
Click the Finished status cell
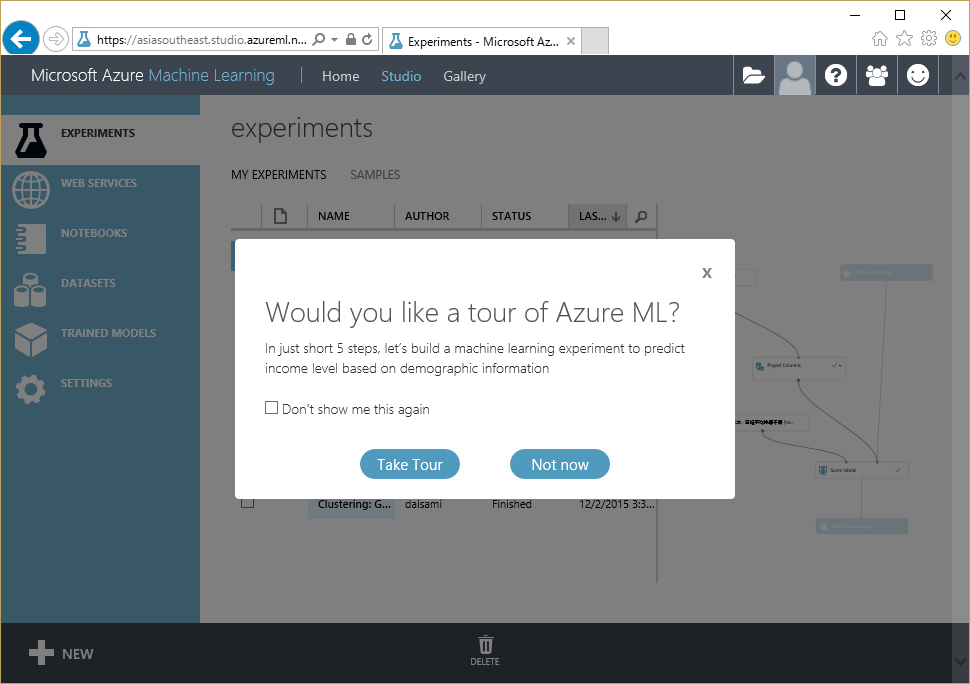coord(512,504)
